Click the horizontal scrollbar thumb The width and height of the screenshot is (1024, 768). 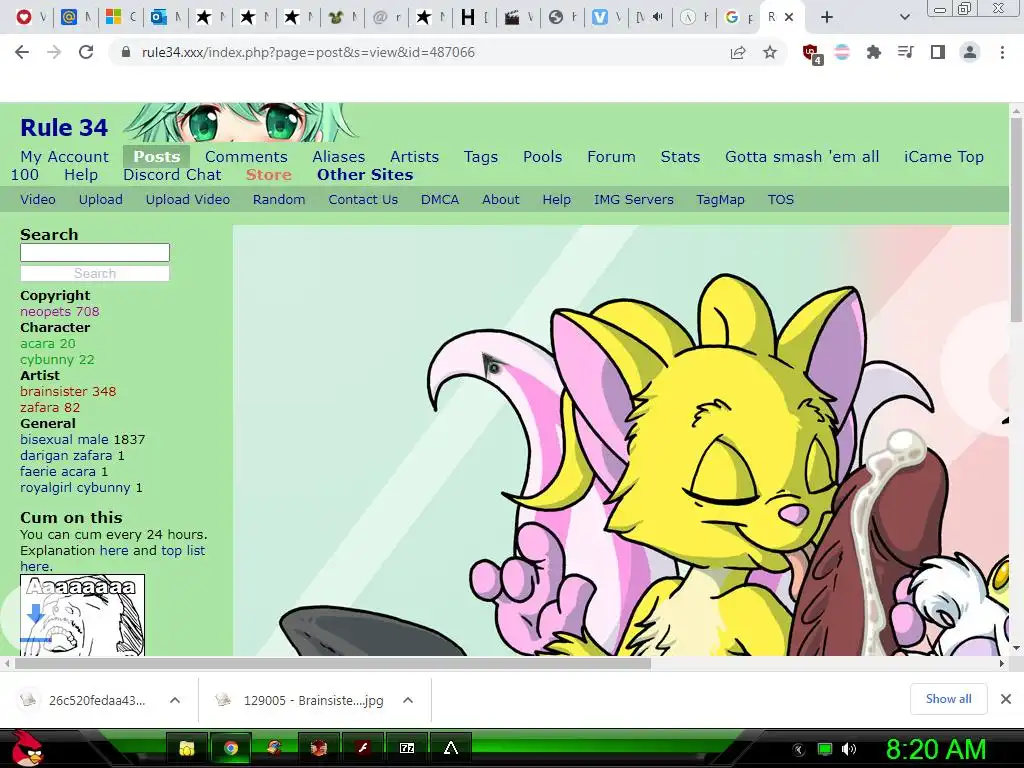click(x=332, y=664)
